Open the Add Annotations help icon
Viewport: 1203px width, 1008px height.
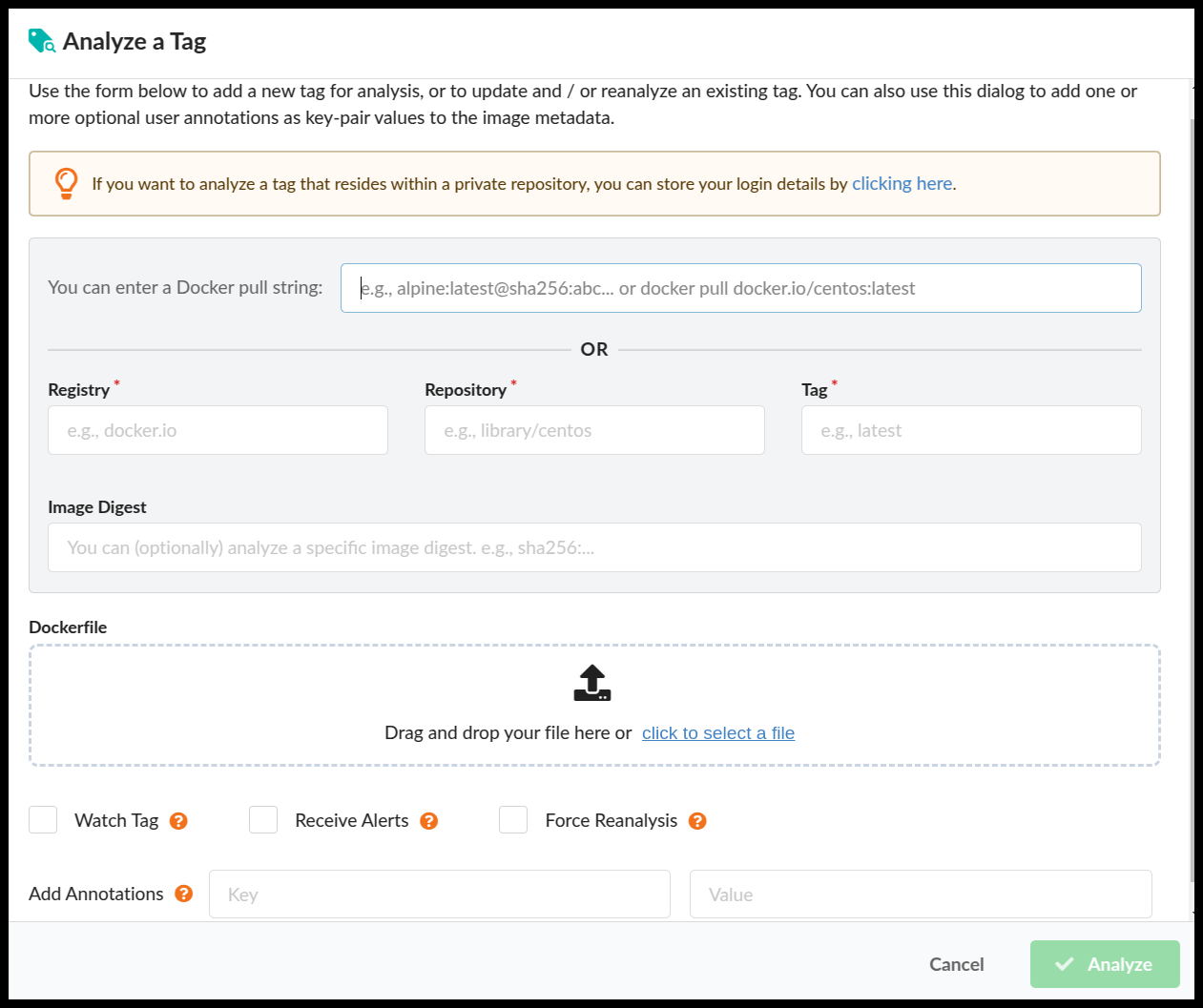184,894
